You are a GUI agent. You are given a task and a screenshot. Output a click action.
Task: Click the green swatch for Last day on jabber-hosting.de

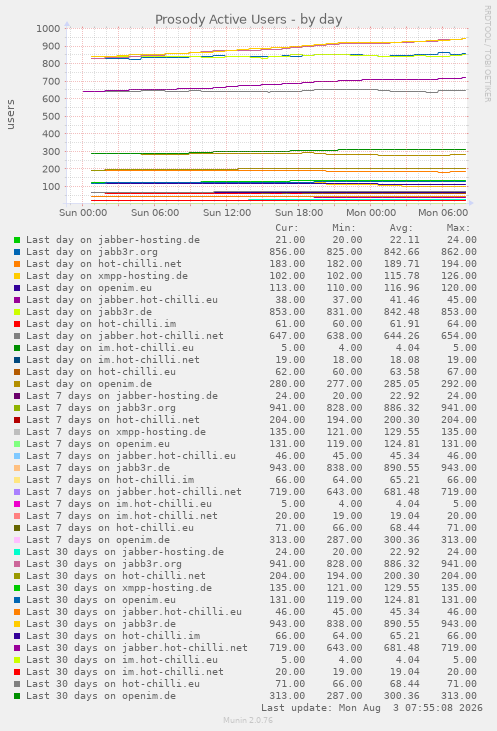click(17, 240)
